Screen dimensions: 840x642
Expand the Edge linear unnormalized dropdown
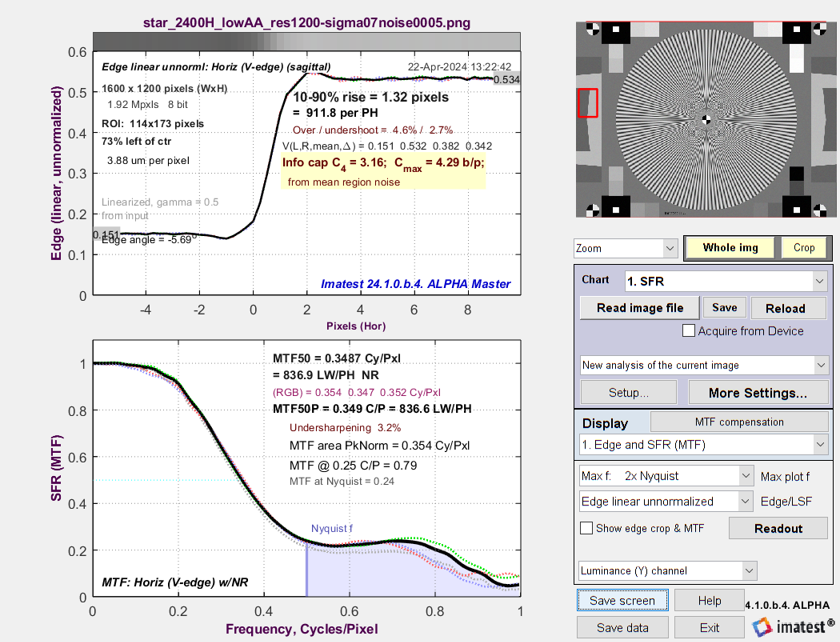tap(666, 501)
